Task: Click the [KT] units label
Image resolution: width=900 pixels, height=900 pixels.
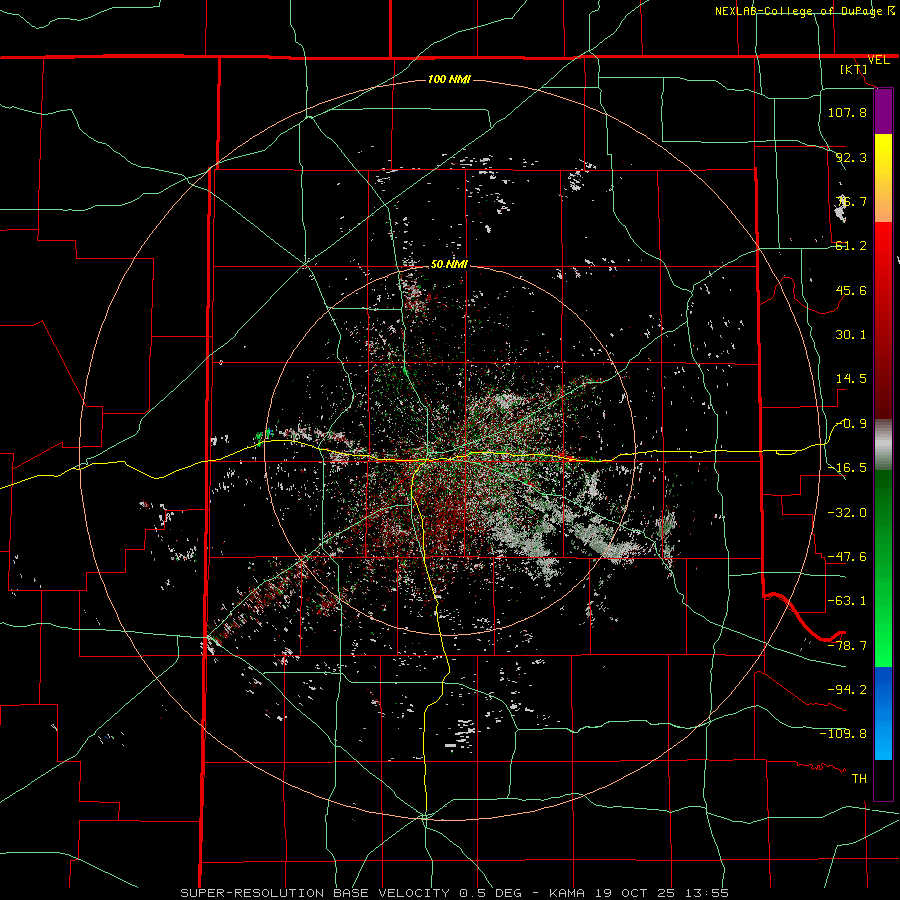Action: (x=854, y=69)
